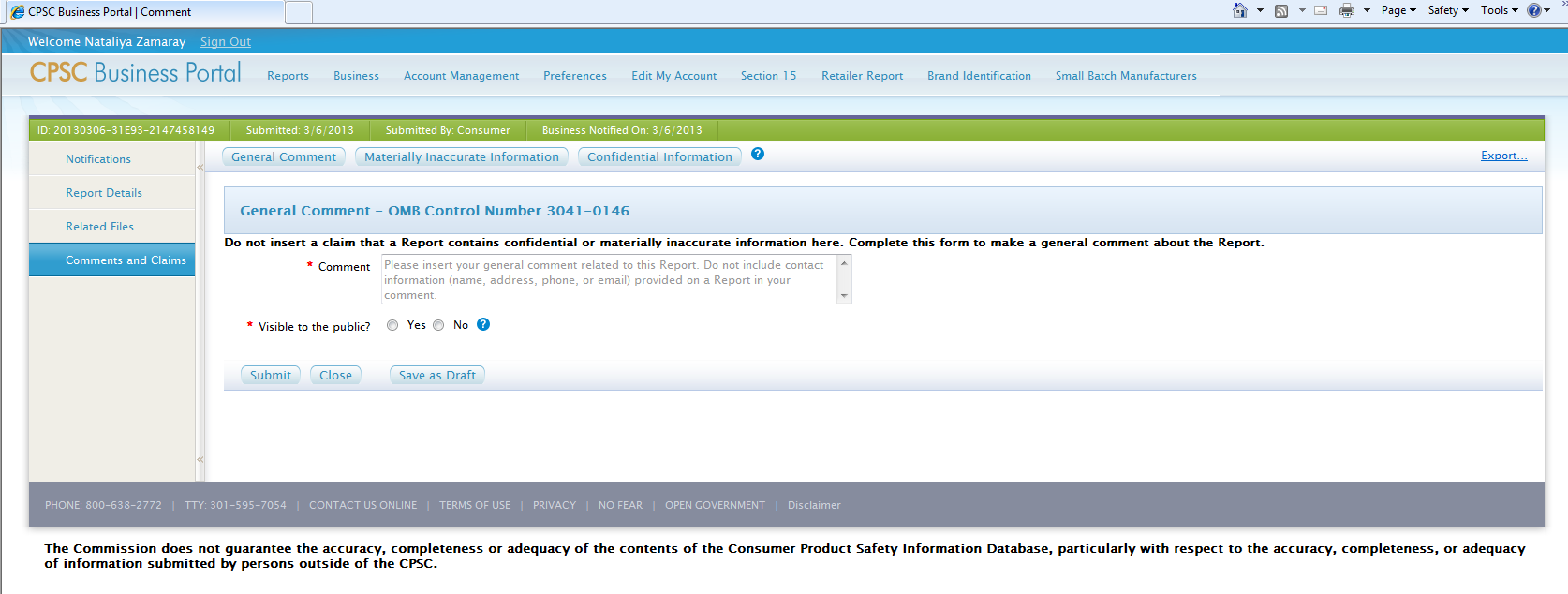Select the CPSC Business Portal Comment tab
This screenshot has width=1568, height=594.
coord(142,12)
